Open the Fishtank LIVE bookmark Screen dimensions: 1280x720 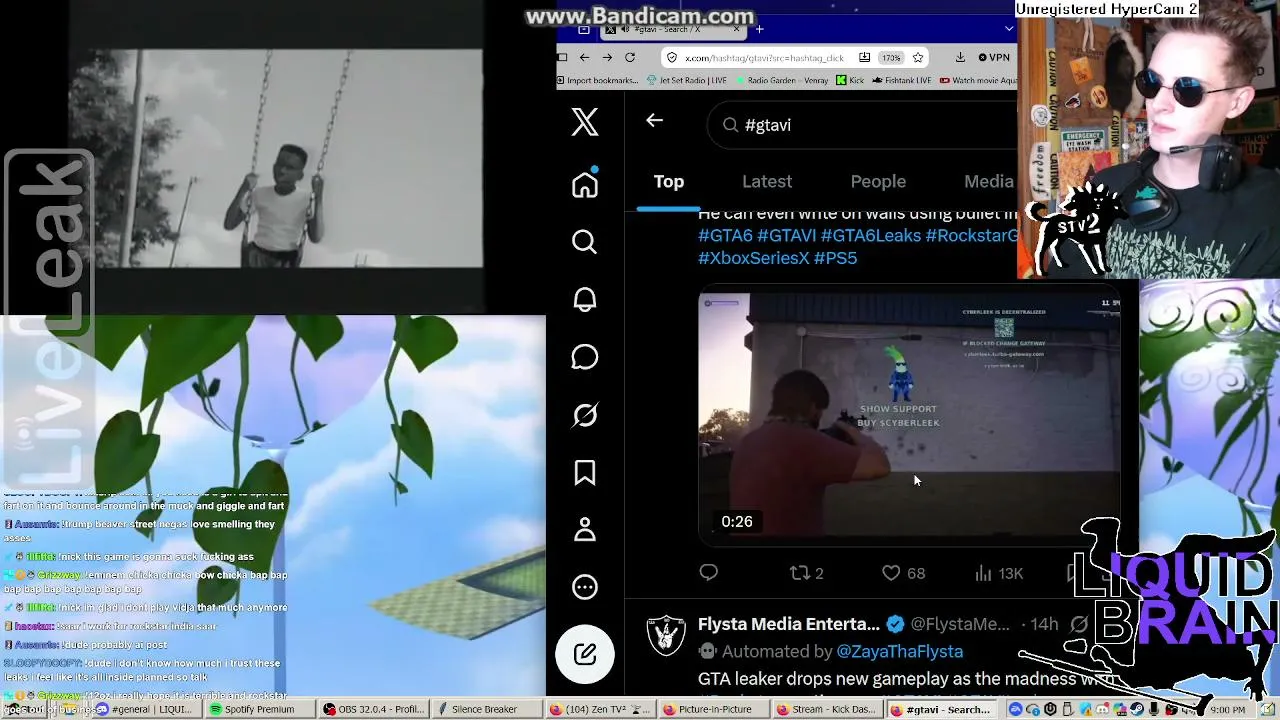900,80
